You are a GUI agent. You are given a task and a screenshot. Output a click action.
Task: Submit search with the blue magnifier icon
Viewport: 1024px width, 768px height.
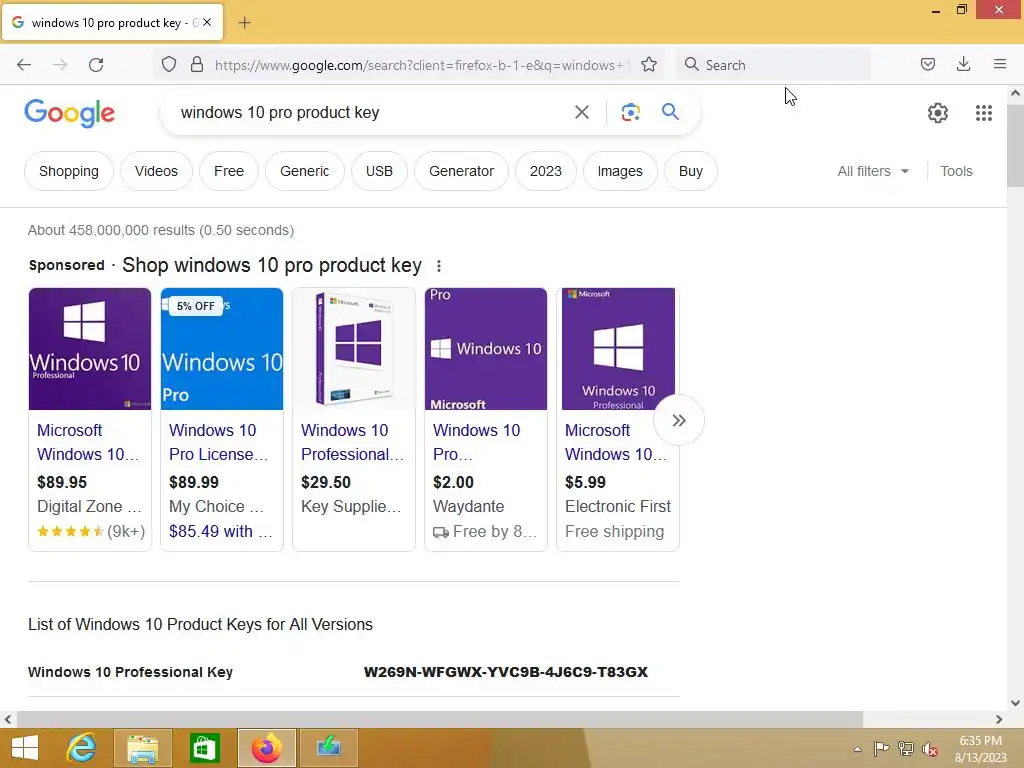coord(670,112)
